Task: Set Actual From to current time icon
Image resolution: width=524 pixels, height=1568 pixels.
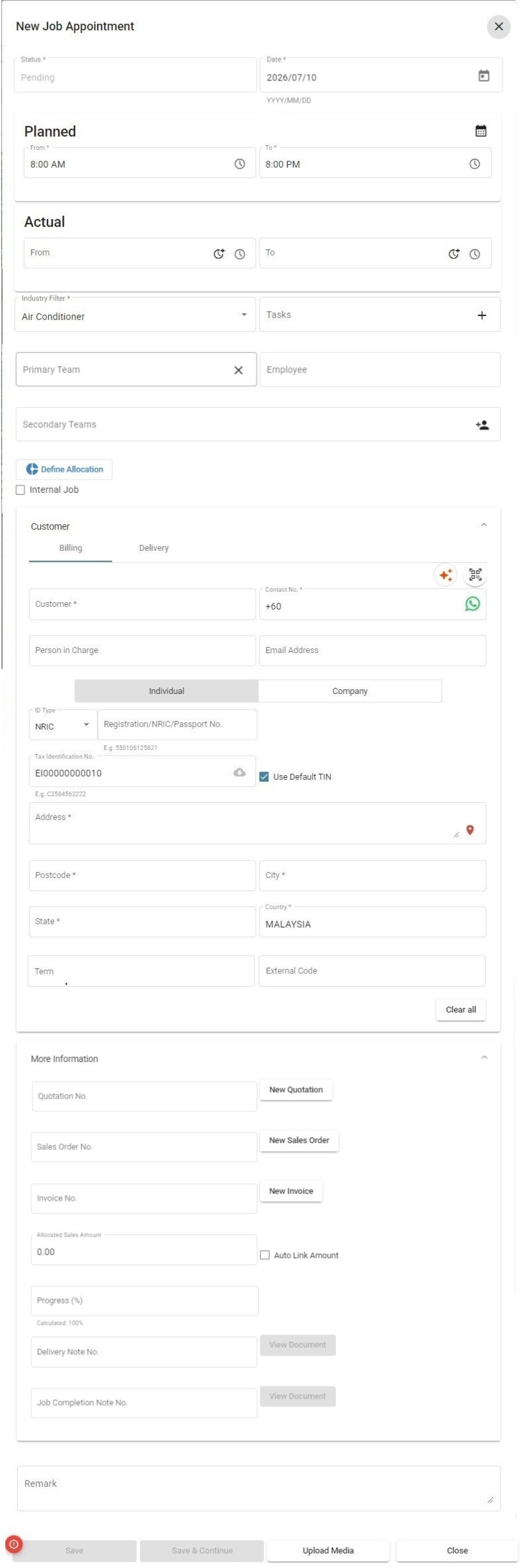Action: point(219,254)
